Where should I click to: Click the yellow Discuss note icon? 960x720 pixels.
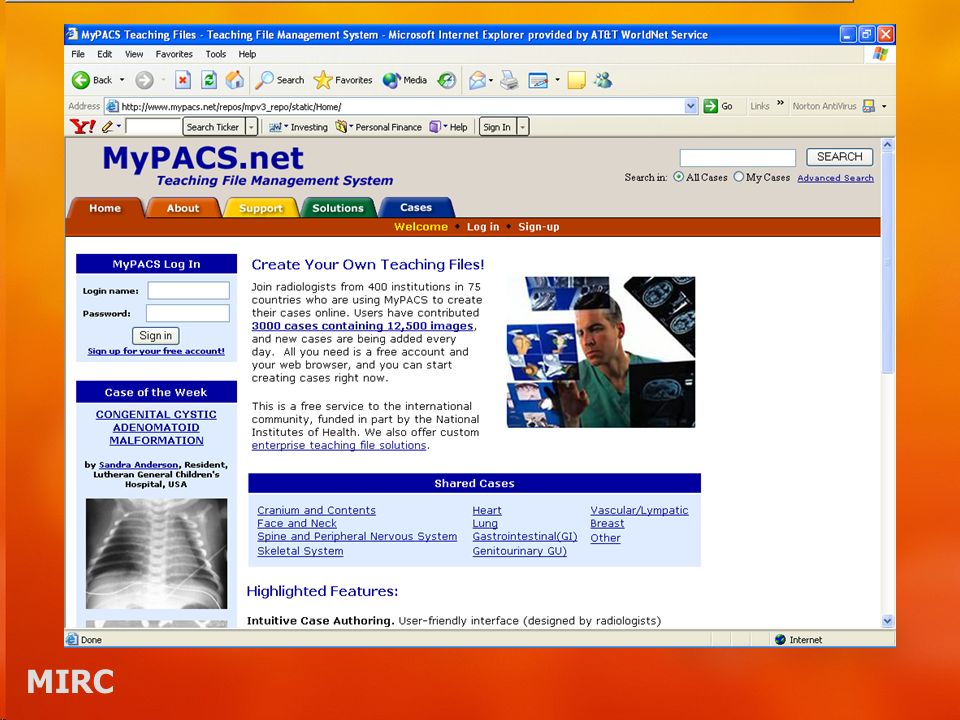pos(576,80)
